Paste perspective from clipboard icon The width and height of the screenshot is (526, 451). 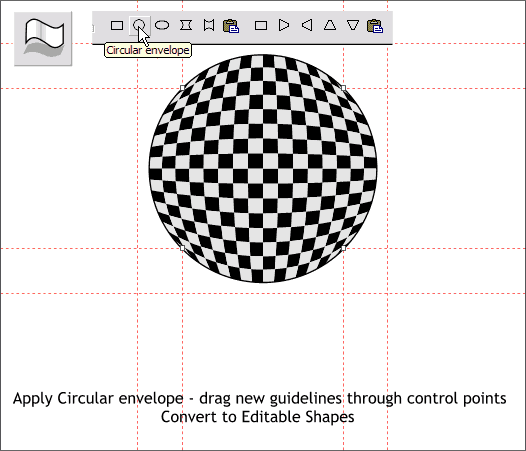pyautogui.click(x=375, y=26)
